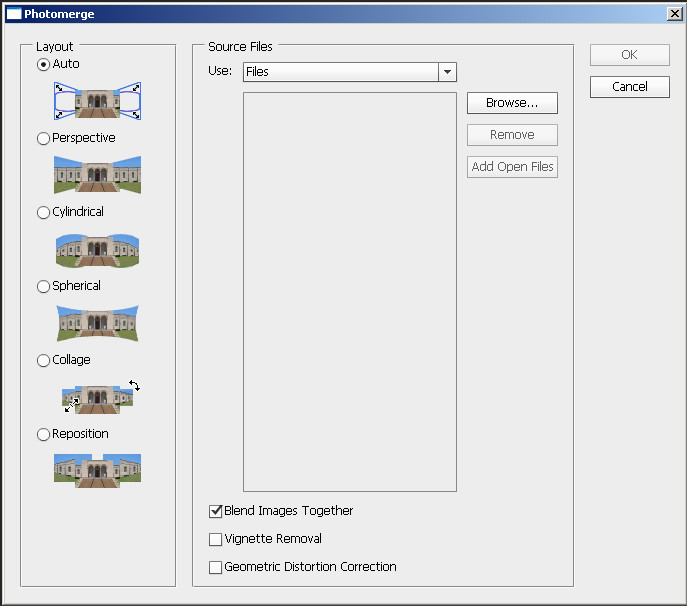This screenshot has height=606, width=687.
Task: Click the Perspective layout preview image
Action: tap(97, 174)
